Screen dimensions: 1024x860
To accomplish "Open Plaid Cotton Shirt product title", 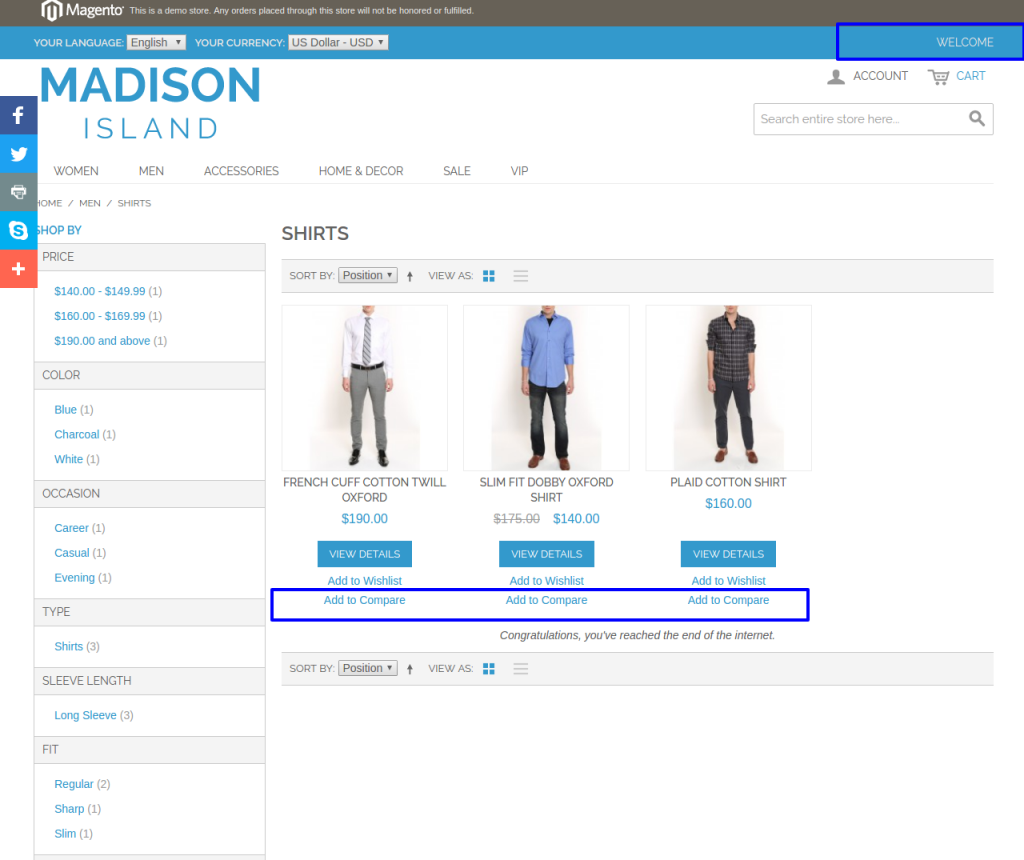I will pos(728,482).
